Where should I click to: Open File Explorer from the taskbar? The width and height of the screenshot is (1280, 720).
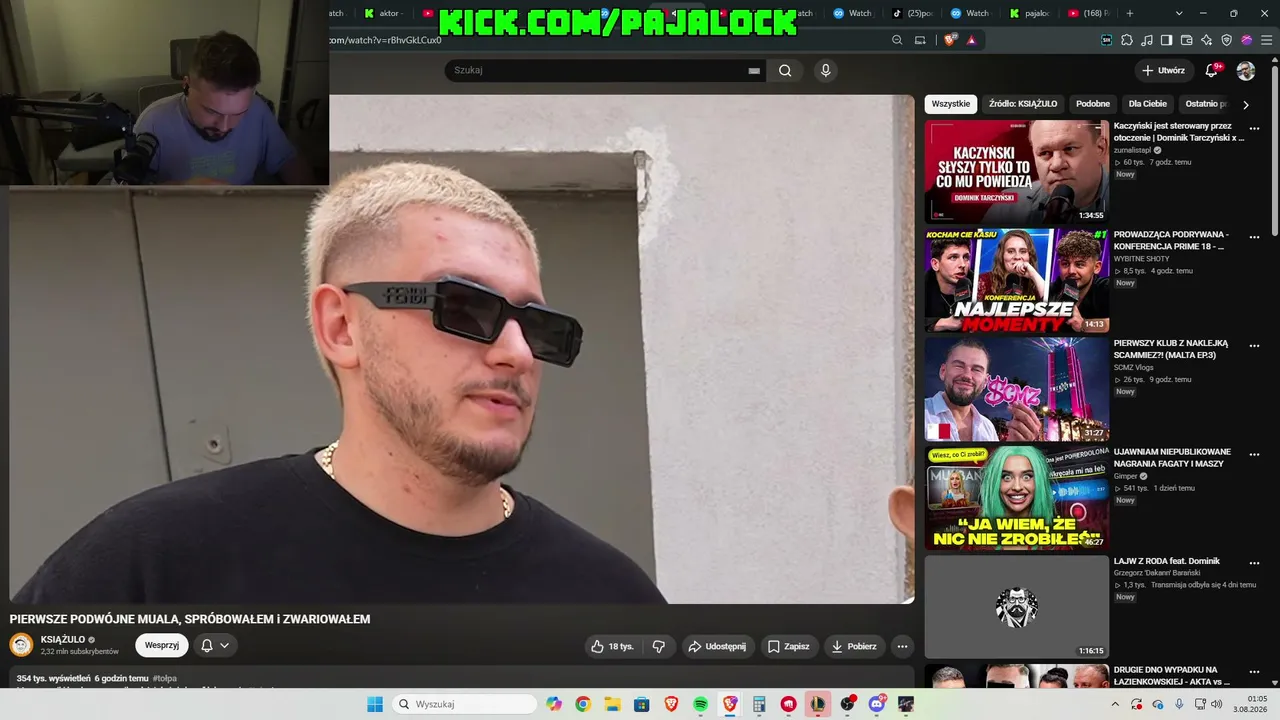pos(612,704)
